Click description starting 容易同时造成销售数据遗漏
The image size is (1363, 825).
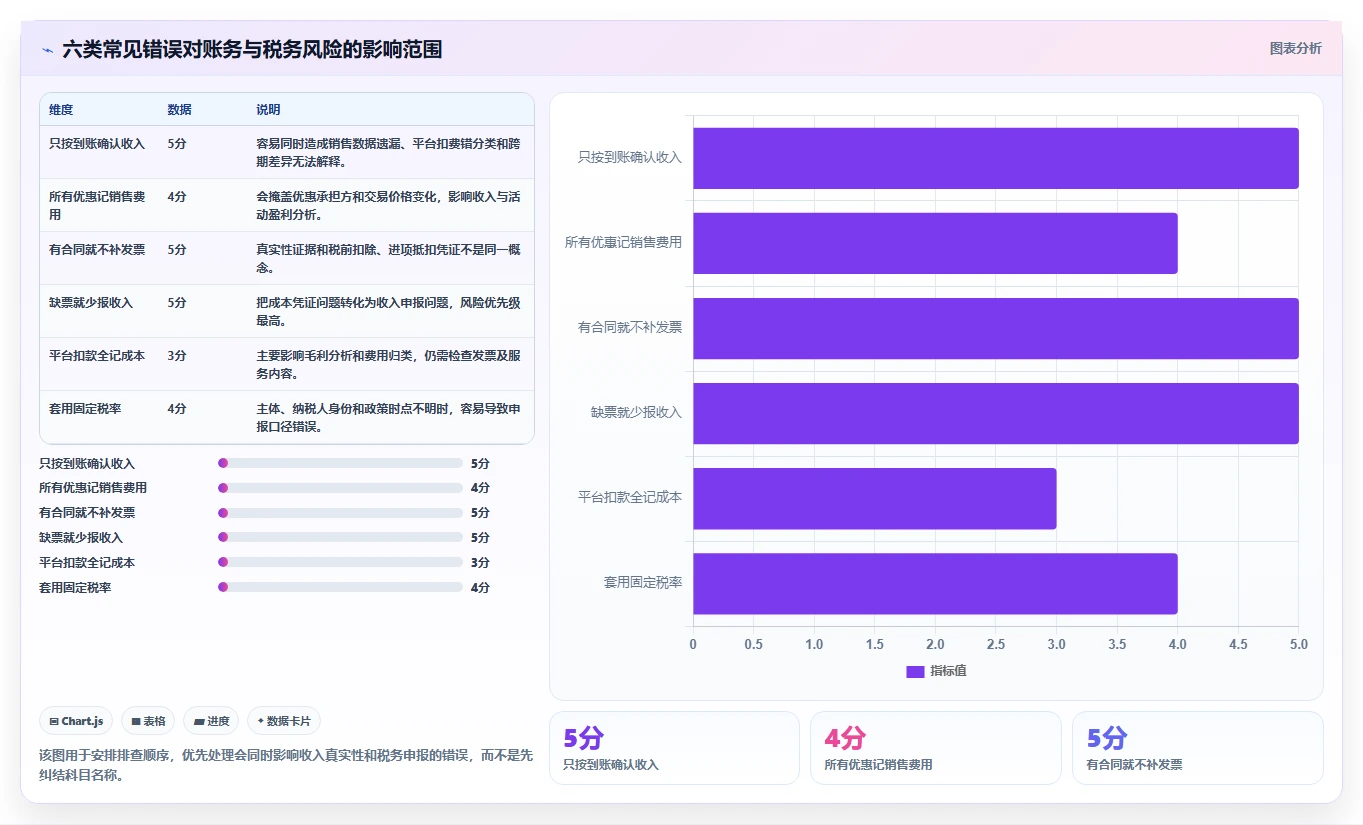[388, 152]
